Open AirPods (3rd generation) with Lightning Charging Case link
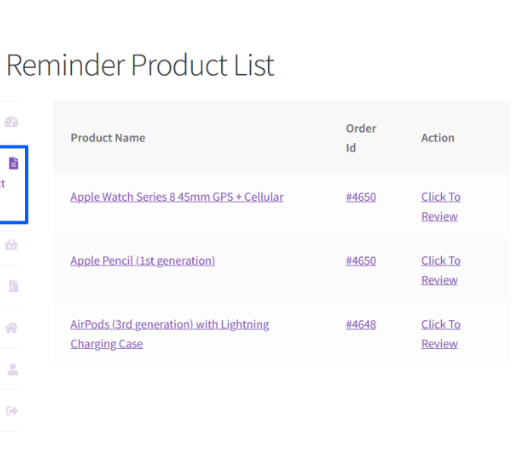Screen dimensions: 512x452 click(x=170, y=334)
